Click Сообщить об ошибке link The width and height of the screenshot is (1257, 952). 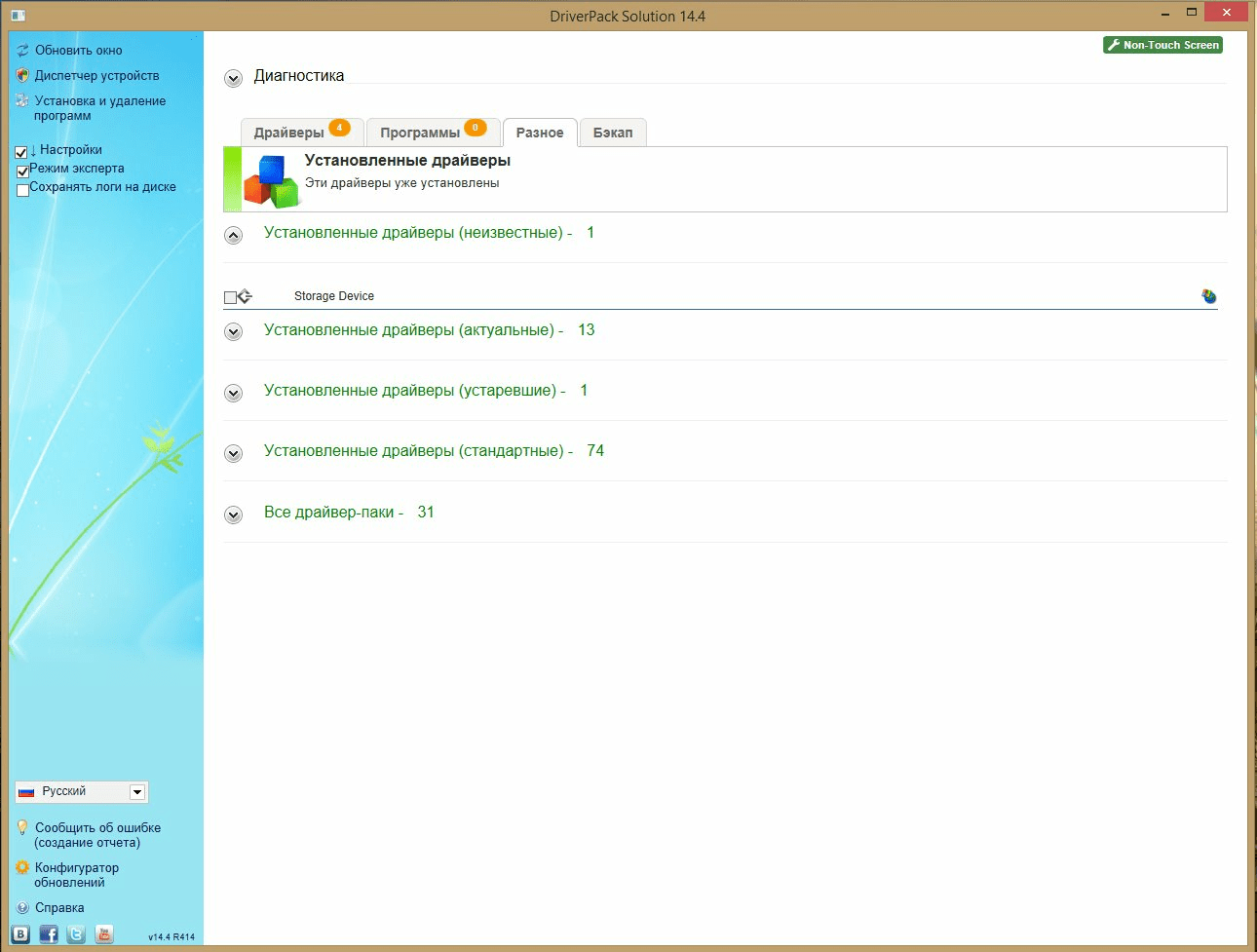pyautogui.click(x=97, y=835)
